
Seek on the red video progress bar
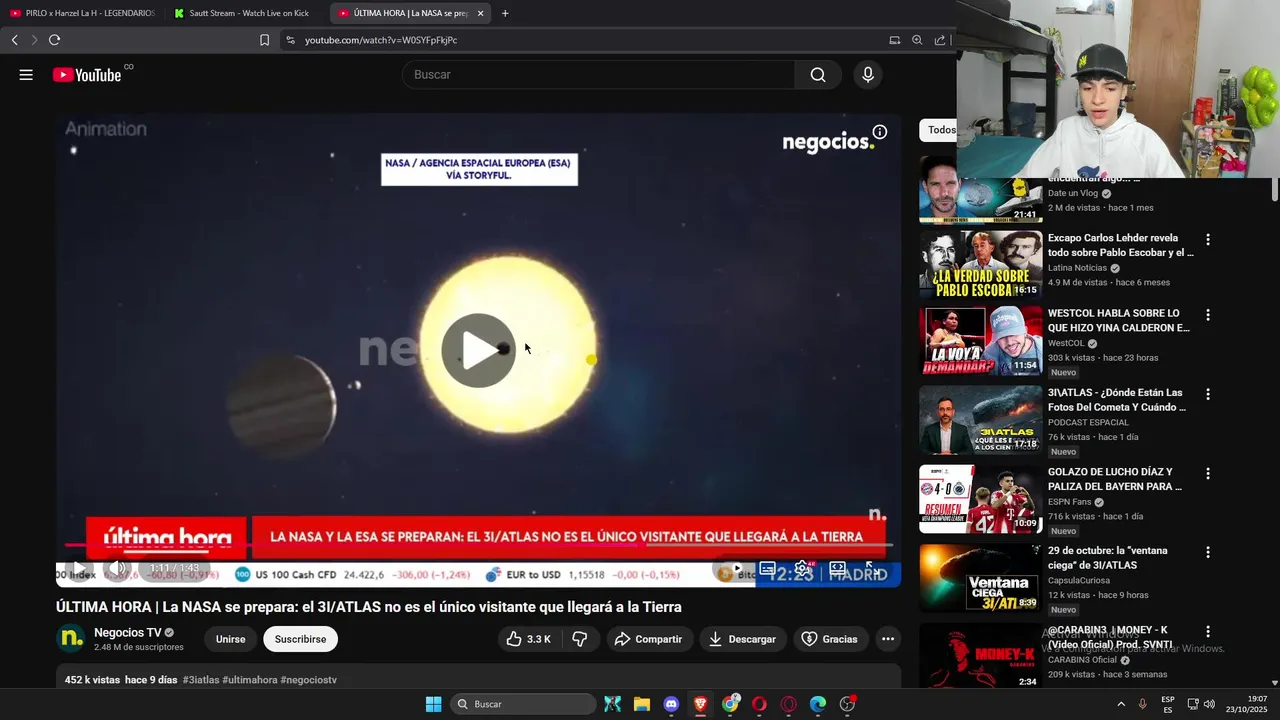click(478, 545)
